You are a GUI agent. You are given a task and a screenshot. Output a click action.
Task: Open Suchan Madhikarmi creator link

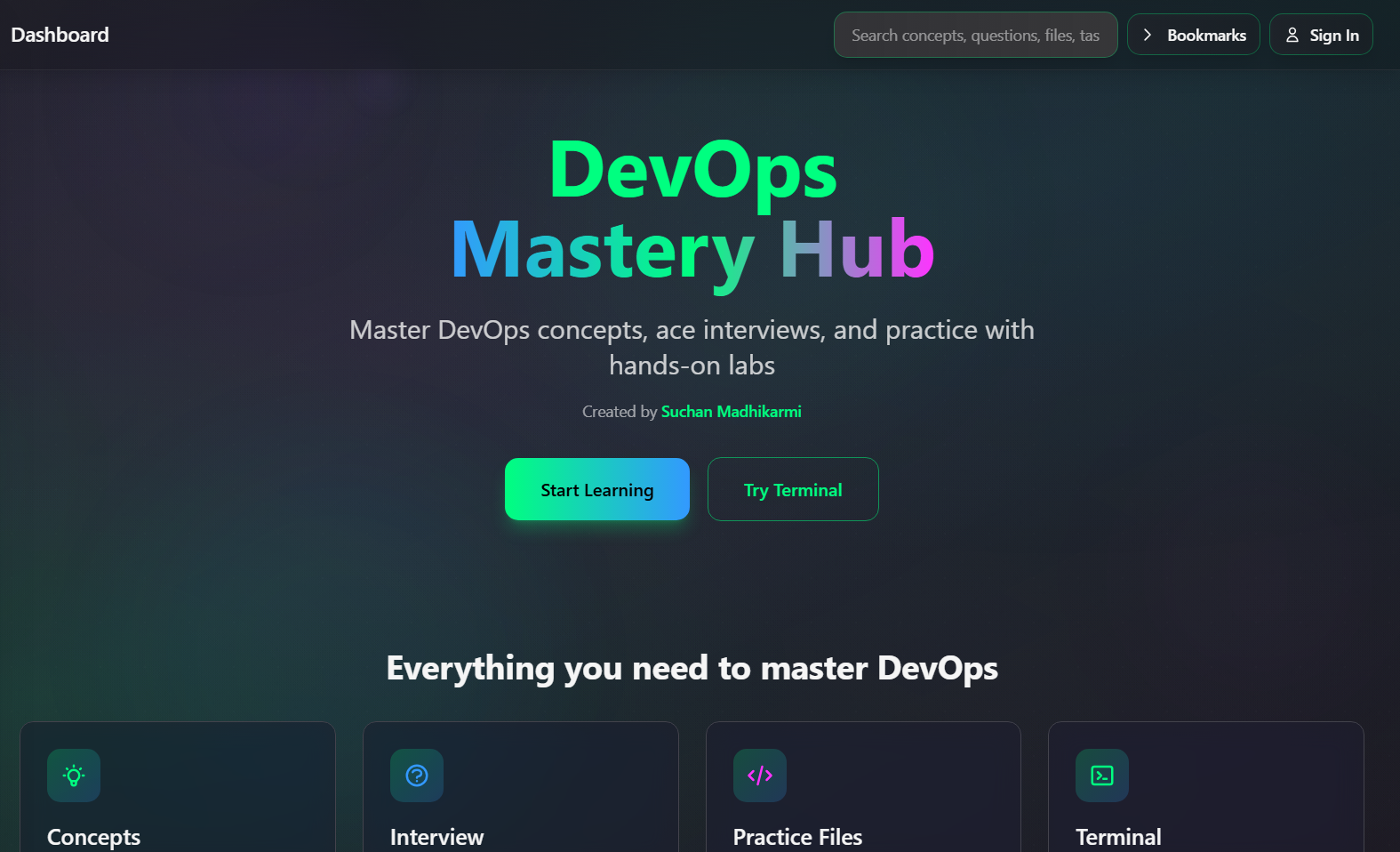tap(731, 412)
